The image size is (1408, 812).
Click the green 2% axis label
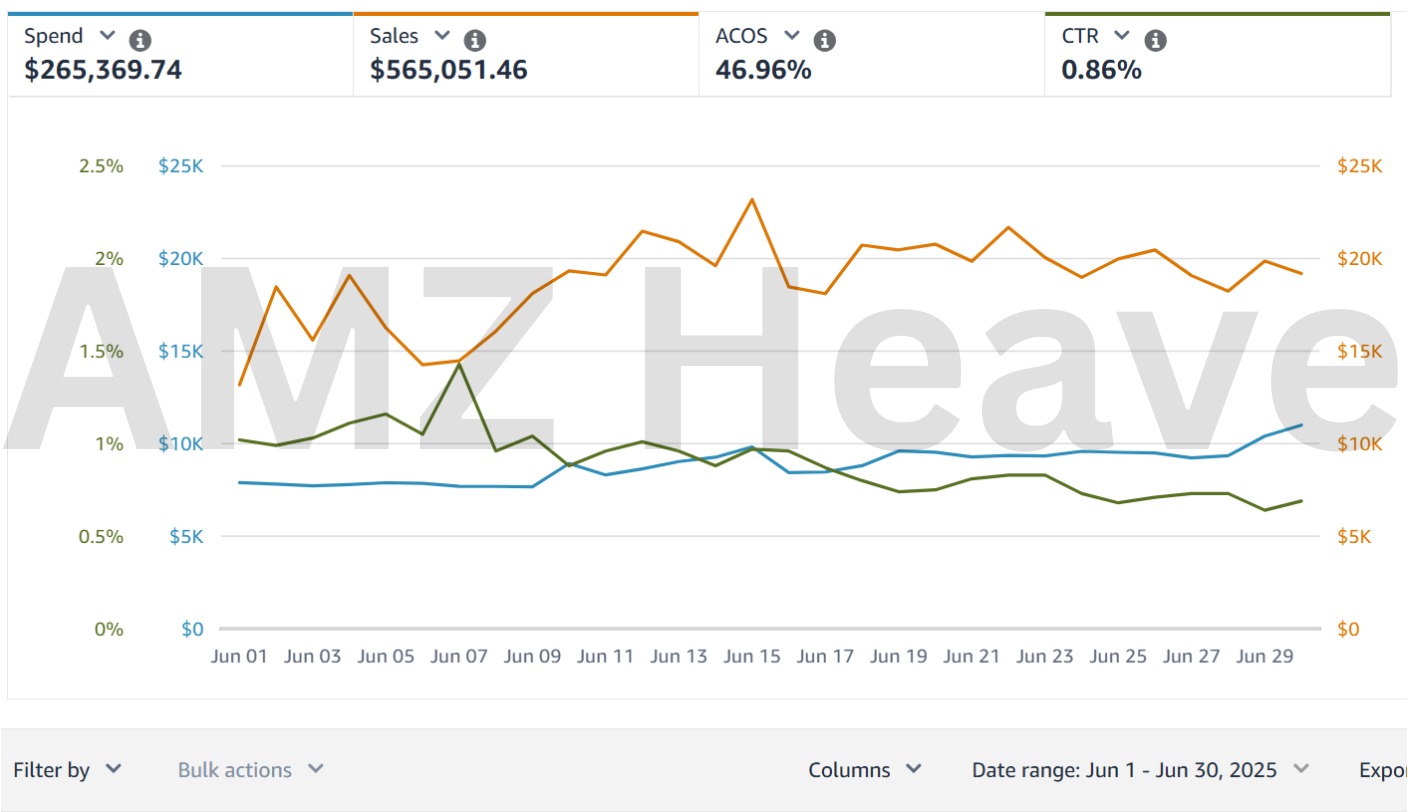(109, 259)
